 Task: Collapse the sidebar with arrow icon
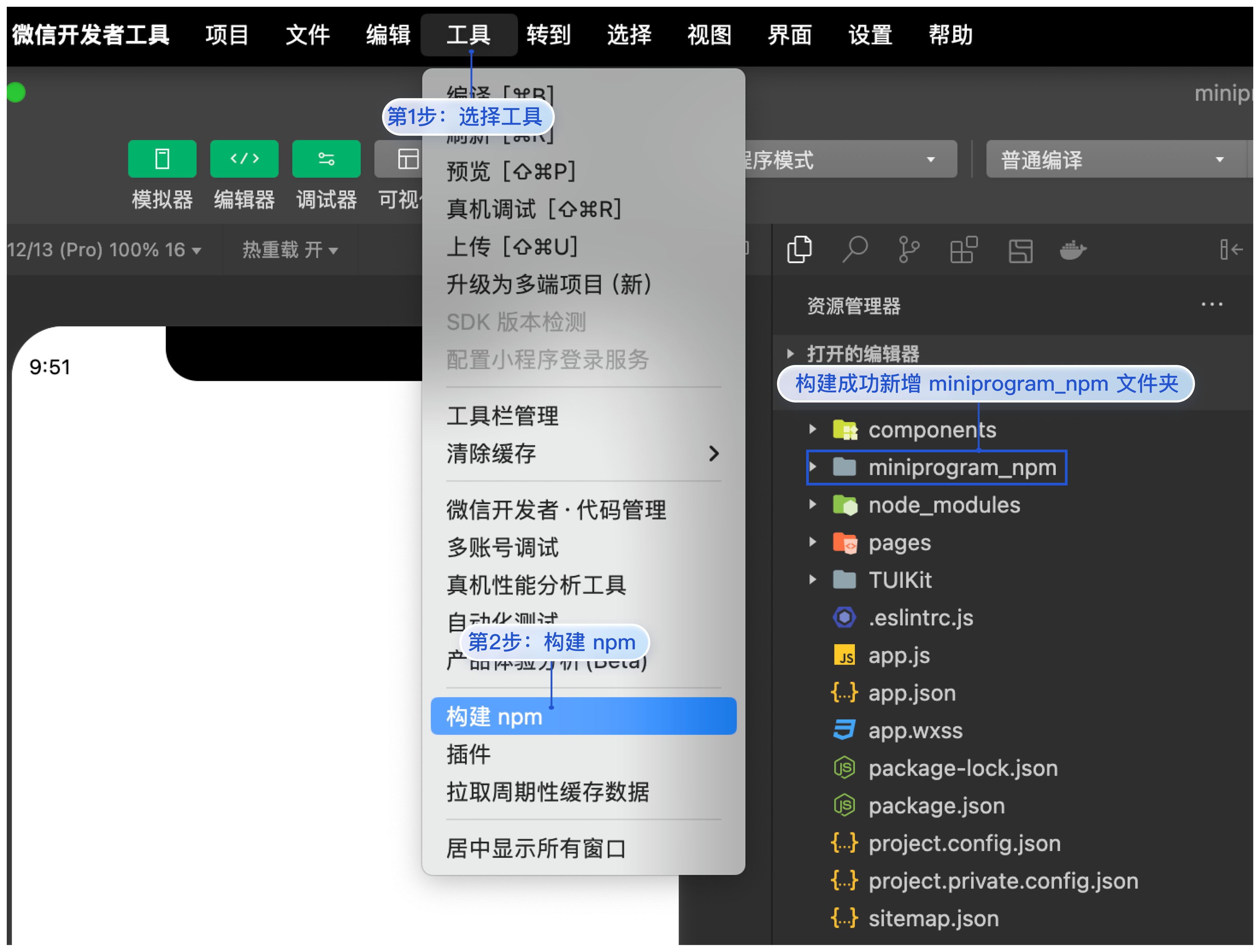coord(1231,250)
